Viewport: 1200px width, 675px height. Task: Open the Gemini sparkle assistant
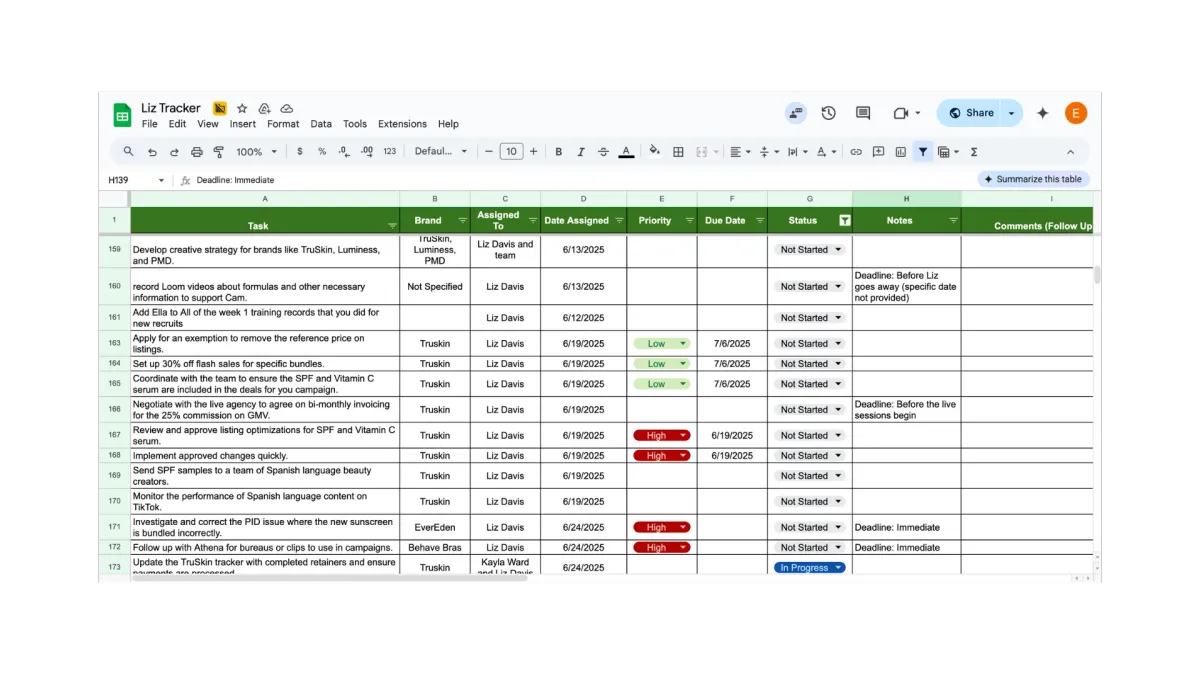click(x=1043, y=113)
